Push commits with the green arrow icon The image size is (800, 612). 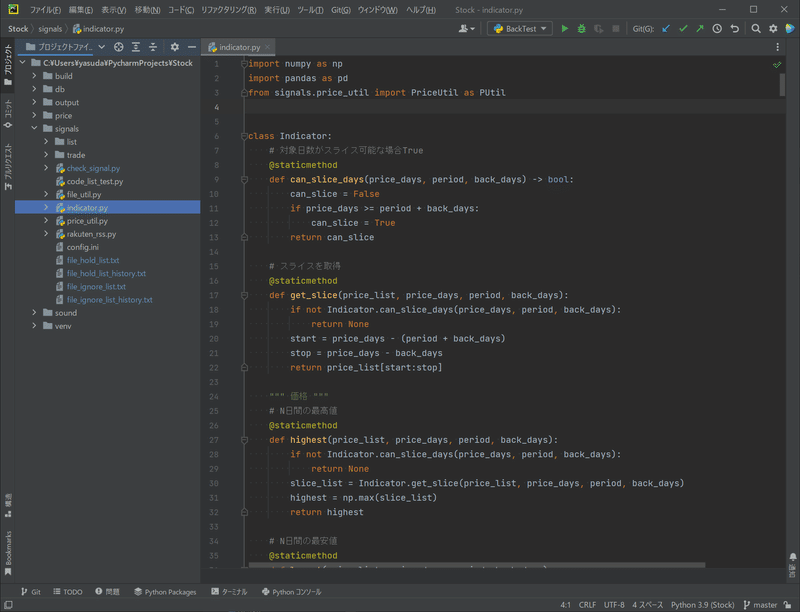pos(700,29)
